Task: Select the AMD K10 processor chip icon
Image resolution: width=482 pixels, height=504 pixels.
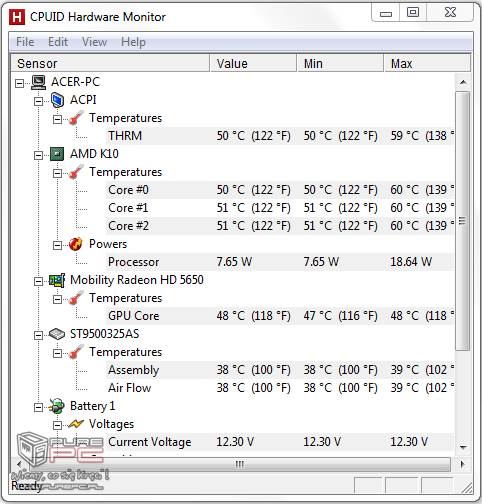Action: pos(57,154)
